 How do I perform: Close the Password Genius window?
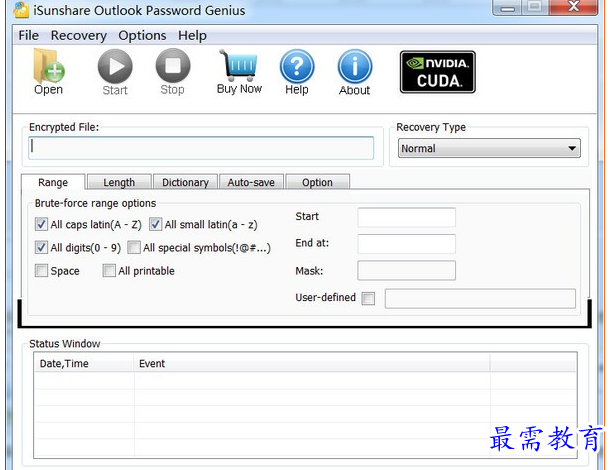point(573,7)
